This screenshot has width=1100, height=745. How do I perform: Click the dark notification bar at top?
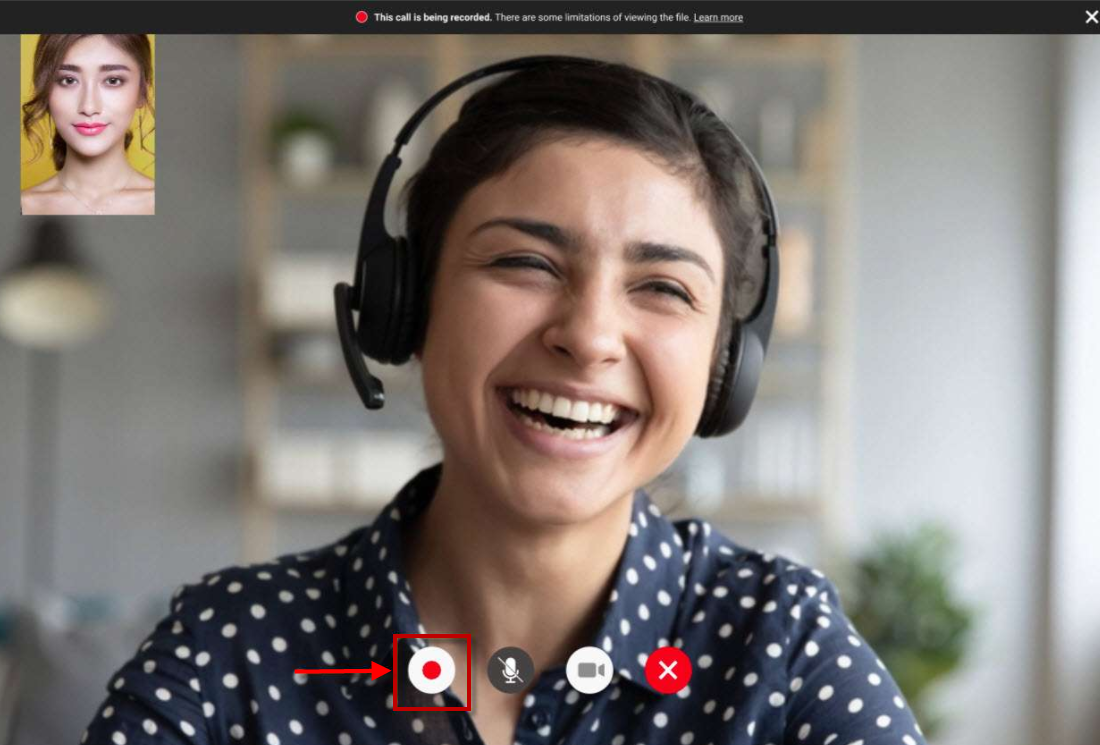click(200, 17)
